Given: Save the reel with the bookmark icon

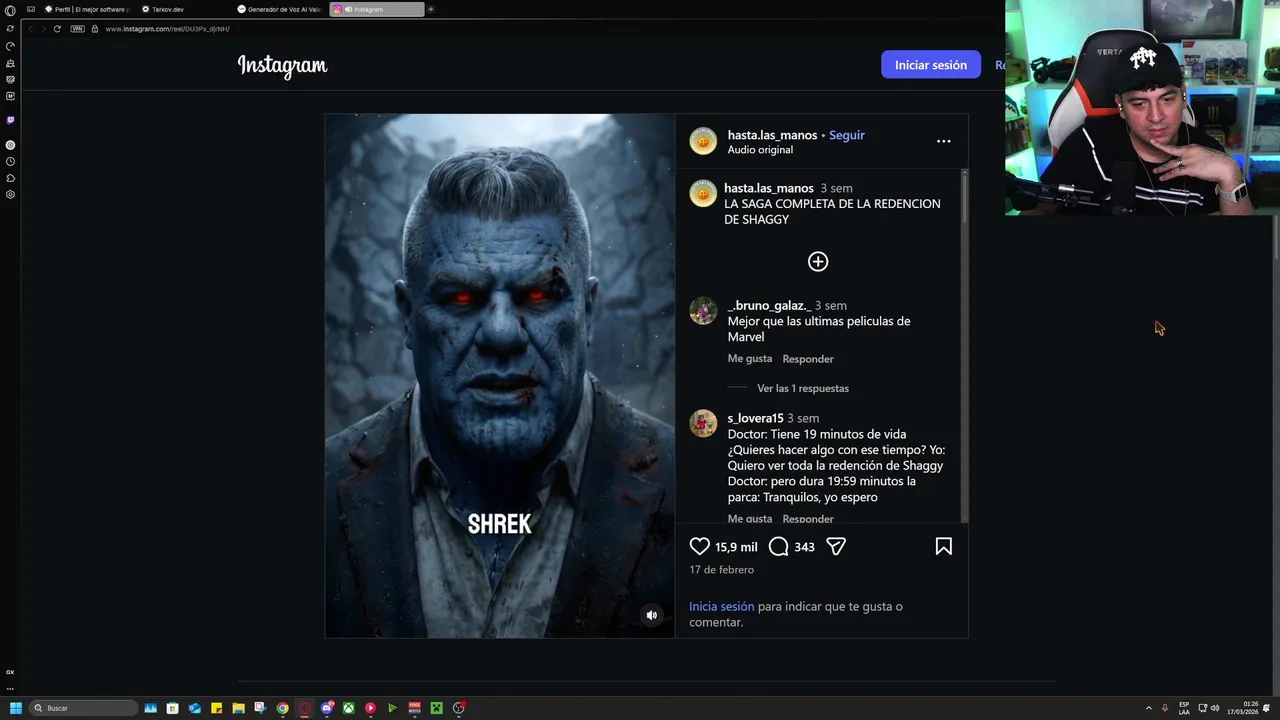Looking at the screenshot, I should [x=943, y=547].
